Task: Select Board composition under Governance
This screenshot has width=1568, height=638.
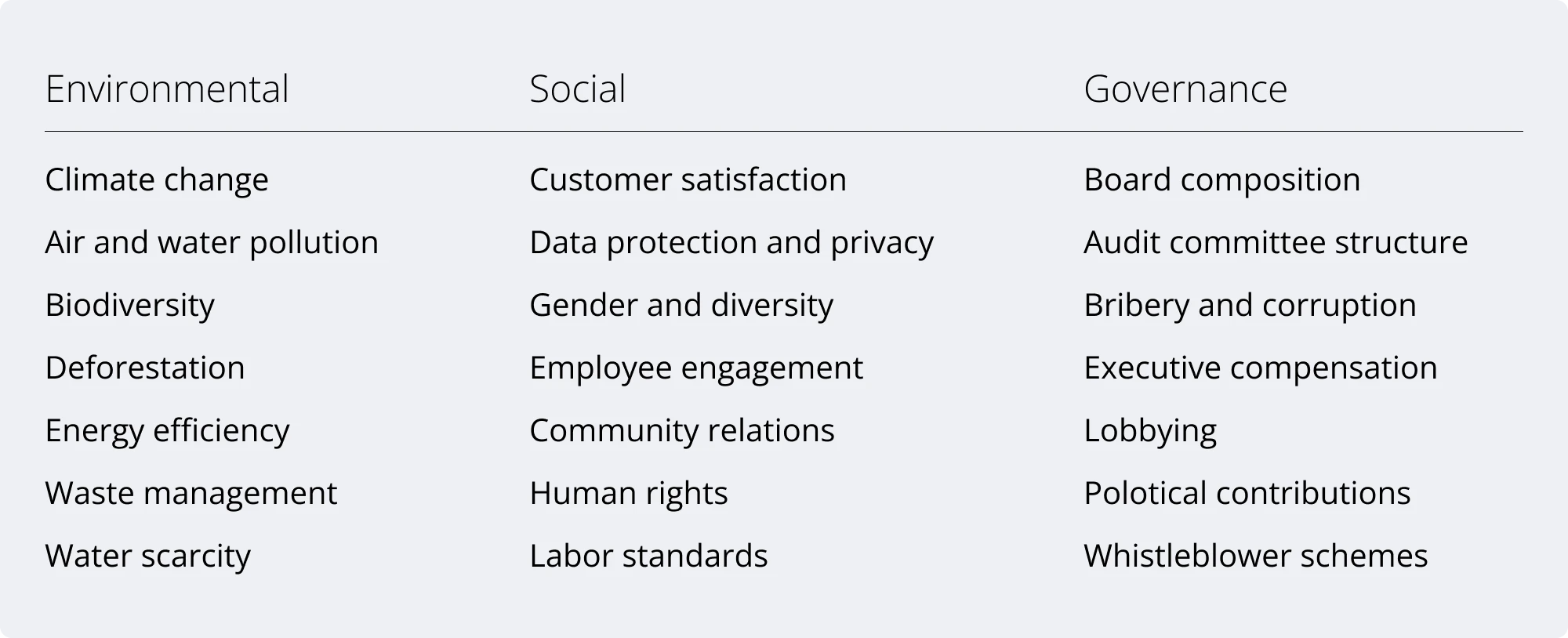Action: coord(1221,179)
